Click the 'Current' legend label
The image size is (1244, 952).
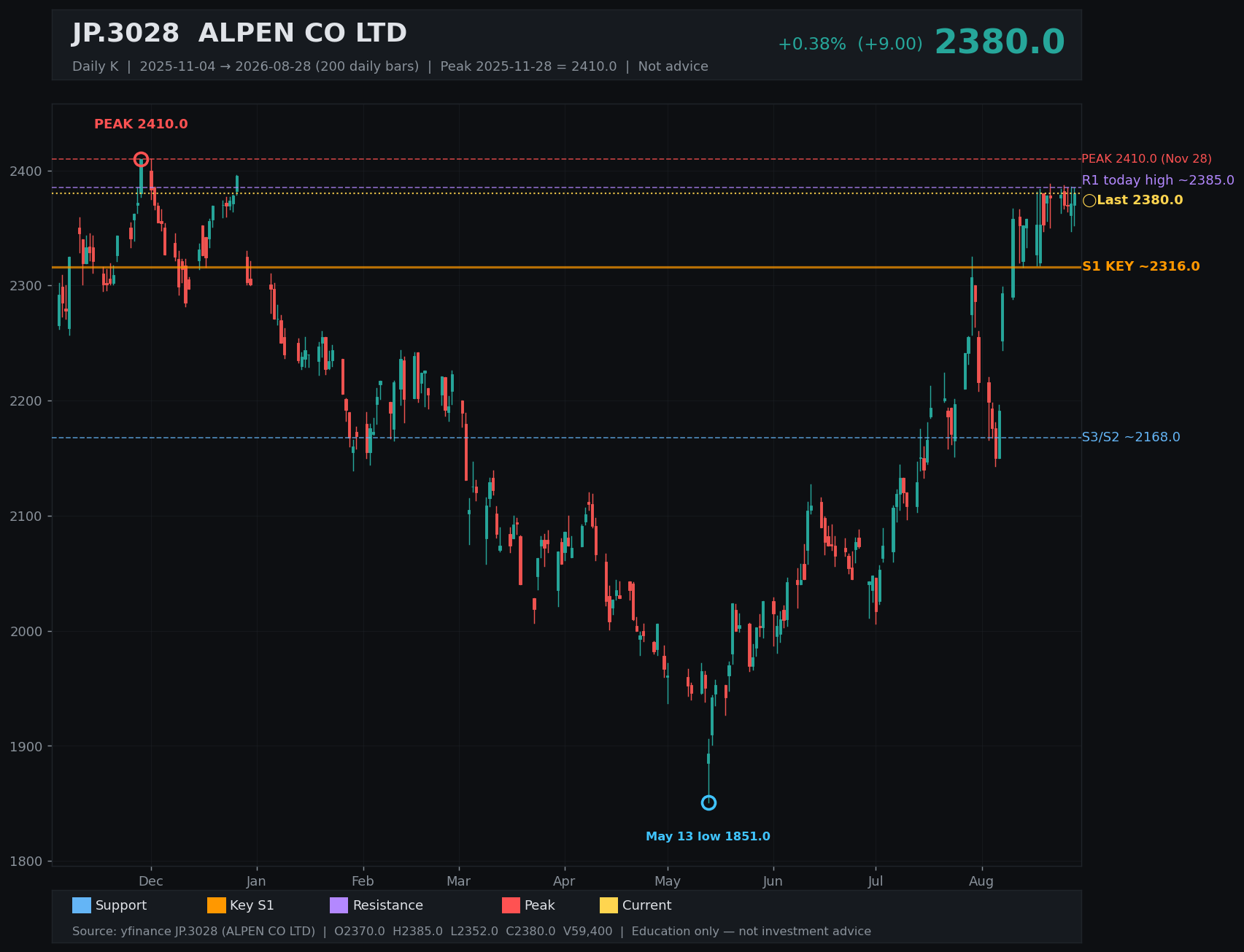pos(647,905)
